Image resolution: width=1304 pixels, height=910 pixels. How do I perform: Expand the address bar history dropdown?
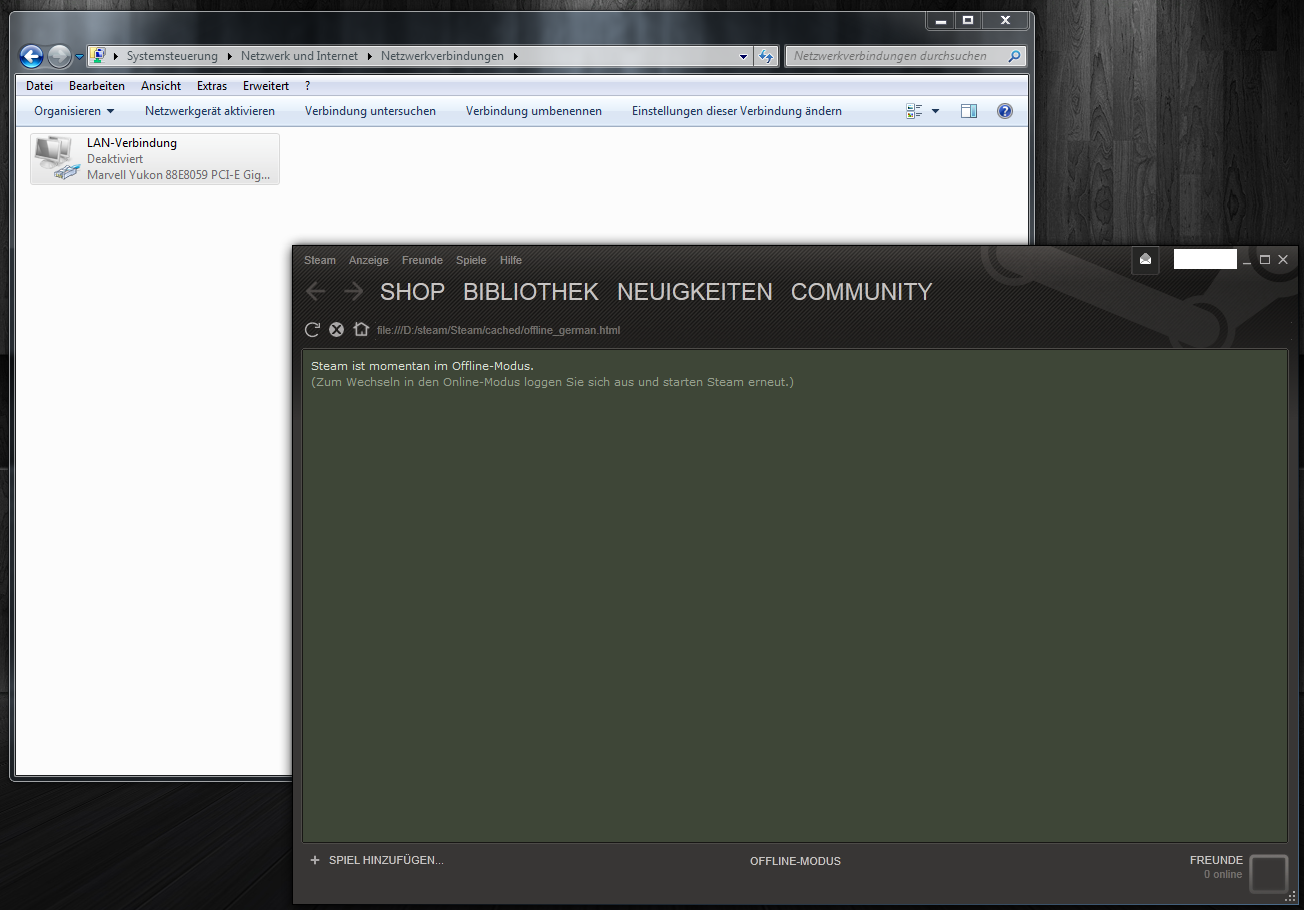tap(743, 57)
